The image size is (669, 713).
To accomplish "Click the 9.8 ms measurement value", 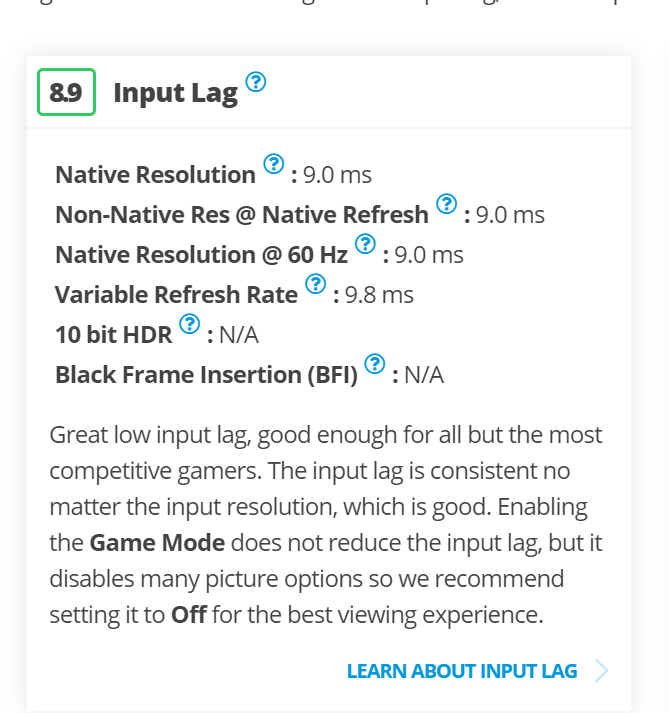I will [x=379, y=295].
